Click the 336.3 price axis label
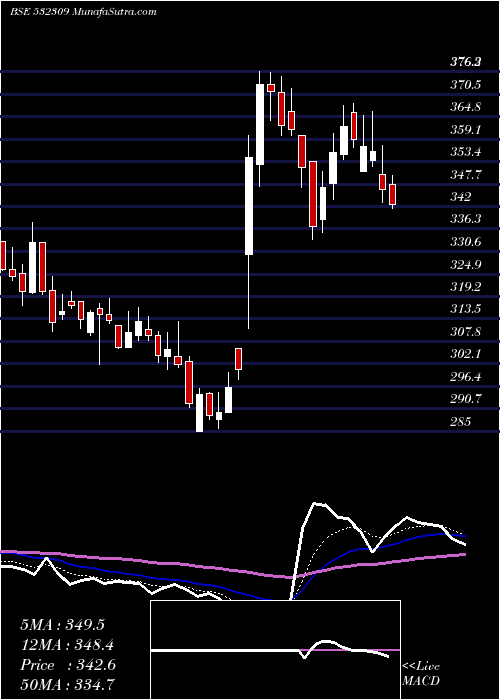 click(466, 219)
